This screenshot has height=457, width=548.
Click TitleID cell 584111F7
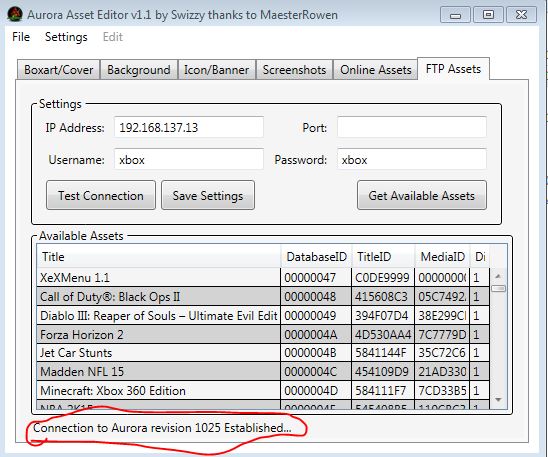[x=383, y=390]
